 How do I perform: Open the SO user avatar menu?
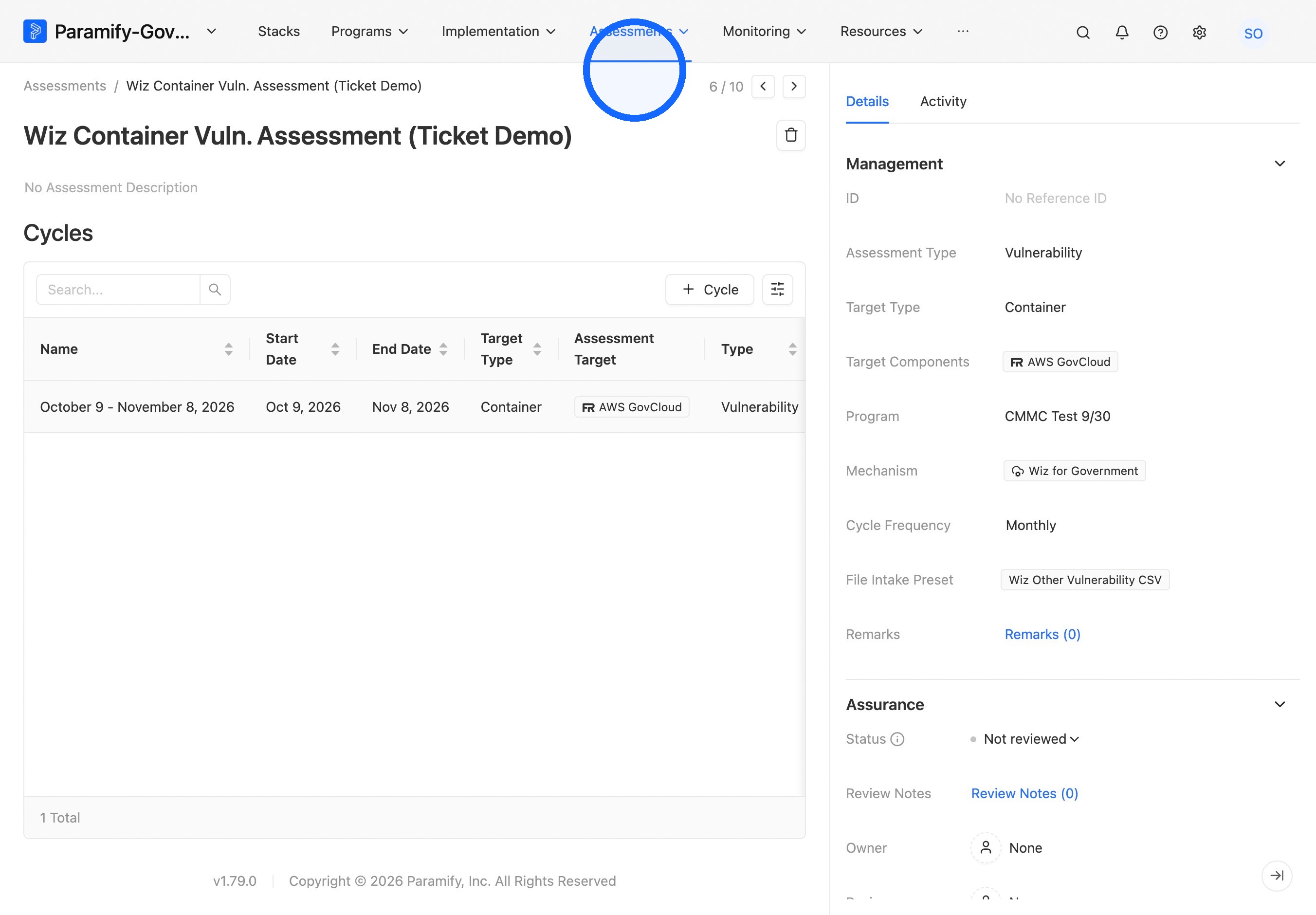[x=1253, y=33]
